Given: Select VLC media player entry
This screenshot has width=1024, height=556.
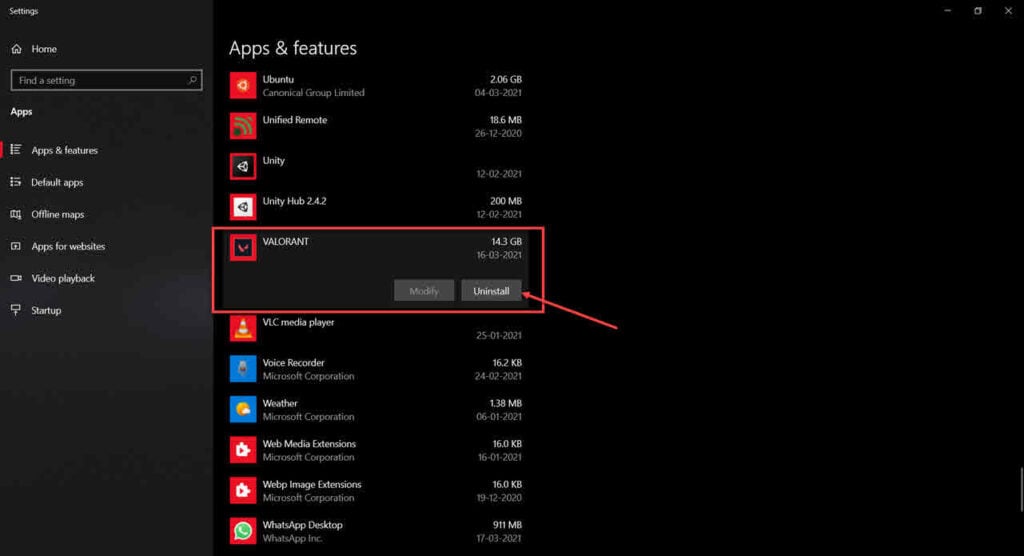Looking at the screenshot, I should [x=298, y=322].
